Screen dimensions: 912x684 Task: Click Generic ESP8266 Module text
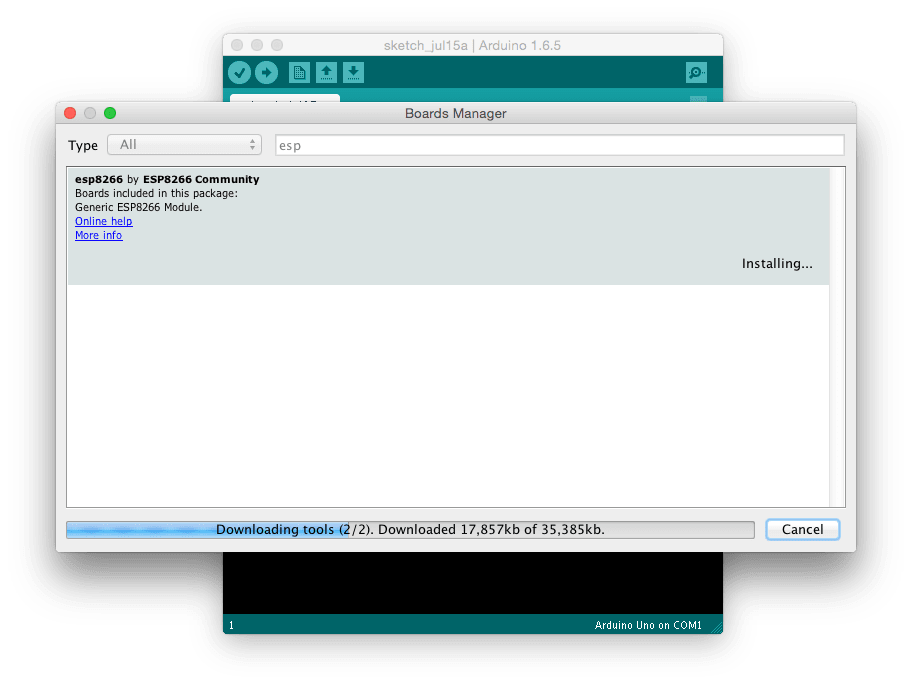[138, 207]
